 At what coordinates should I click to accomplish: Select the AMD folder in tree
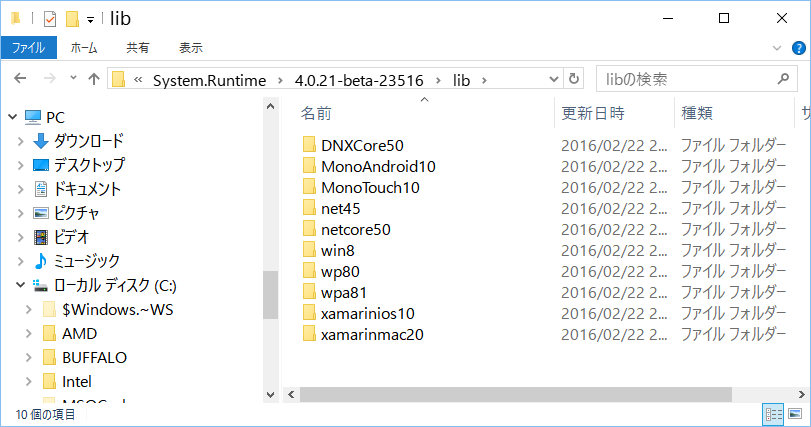click(79, 333)
